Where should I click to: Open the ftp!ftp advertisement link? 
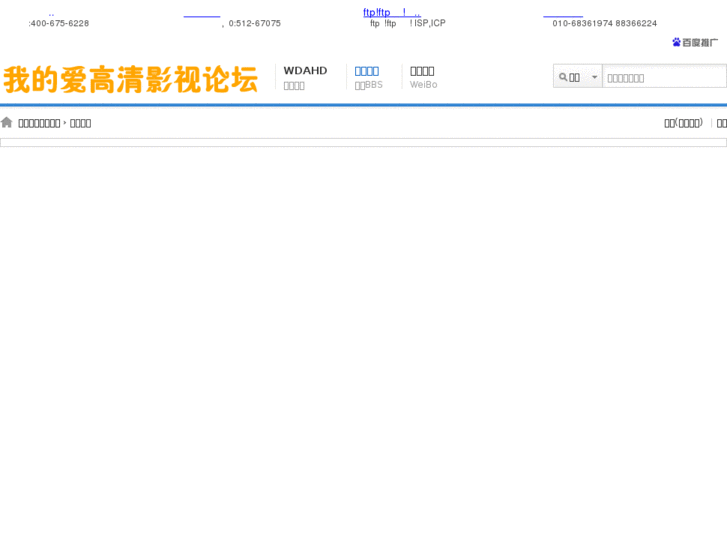(392, 12)
